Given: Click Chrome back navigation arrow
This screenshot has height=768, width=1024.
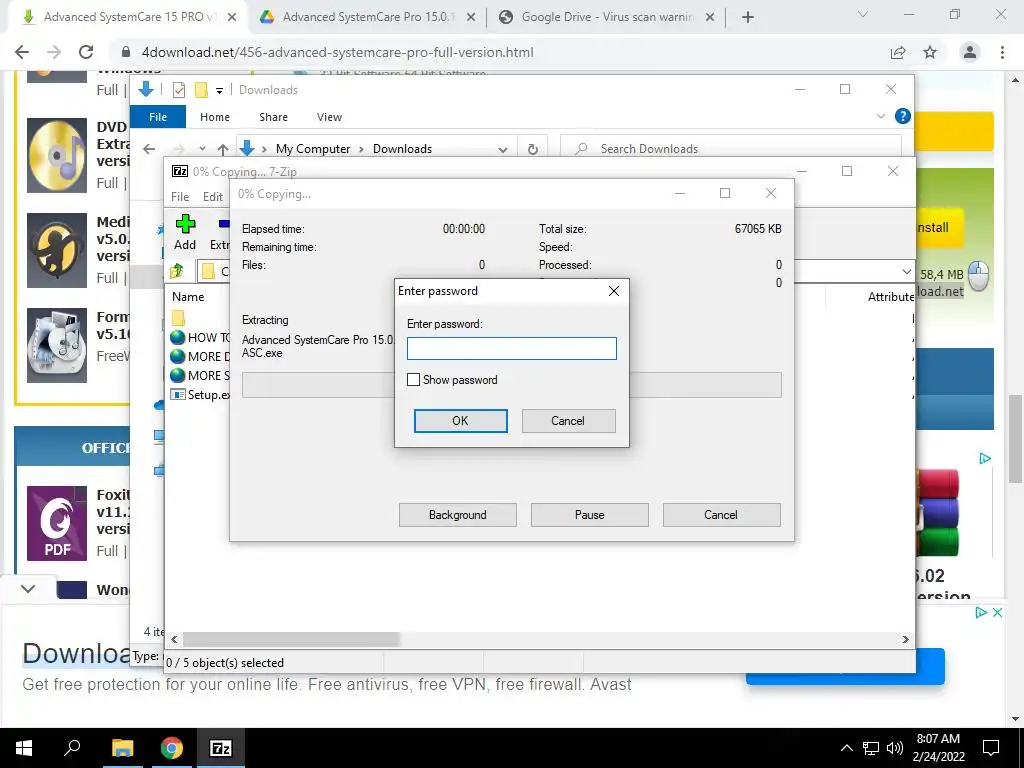Looking at the screenshot, I should pos(22,52).
